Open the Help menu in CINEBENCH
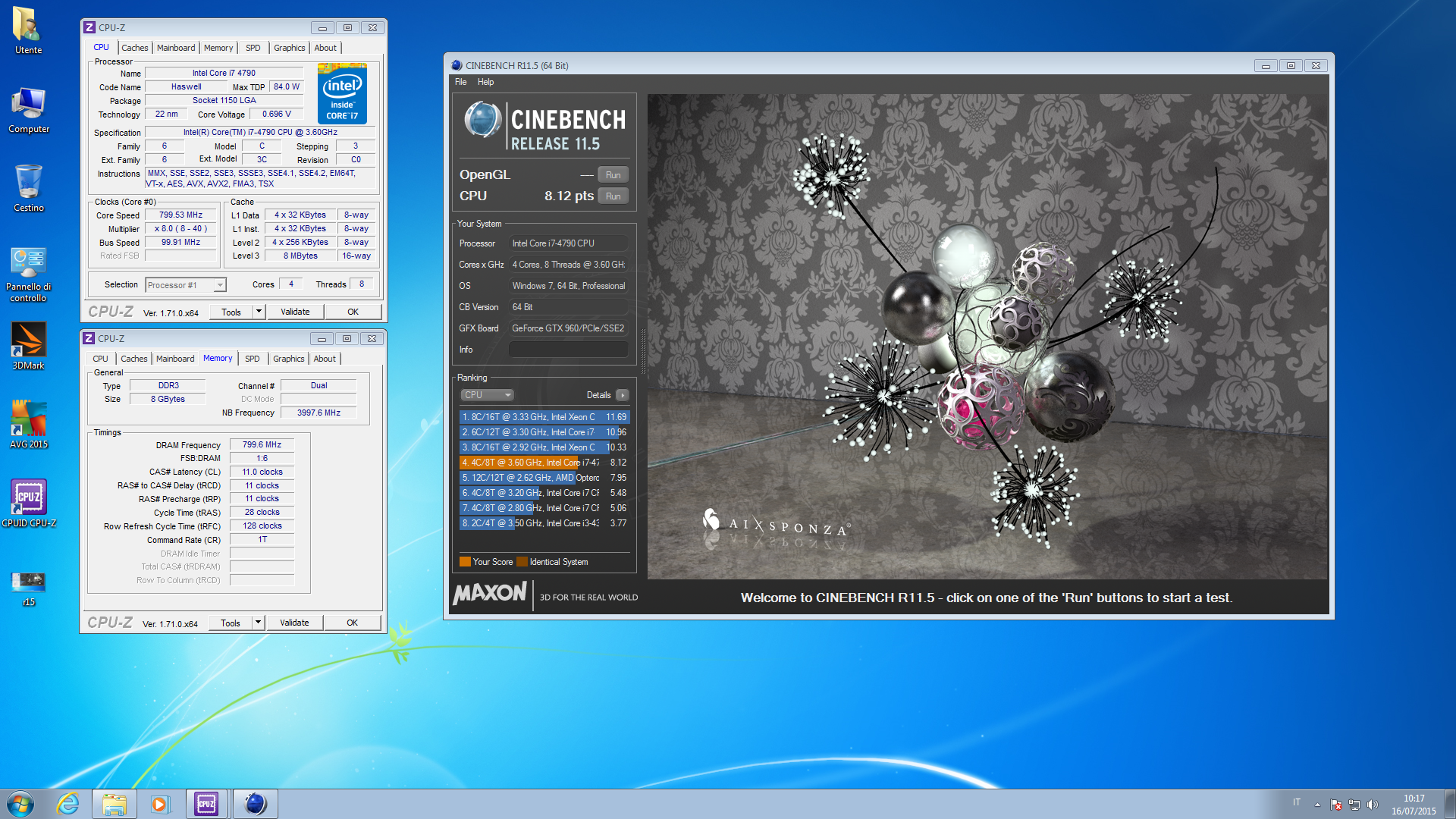The height and width of the screenshot is (819, 1456). pos(485,82)
